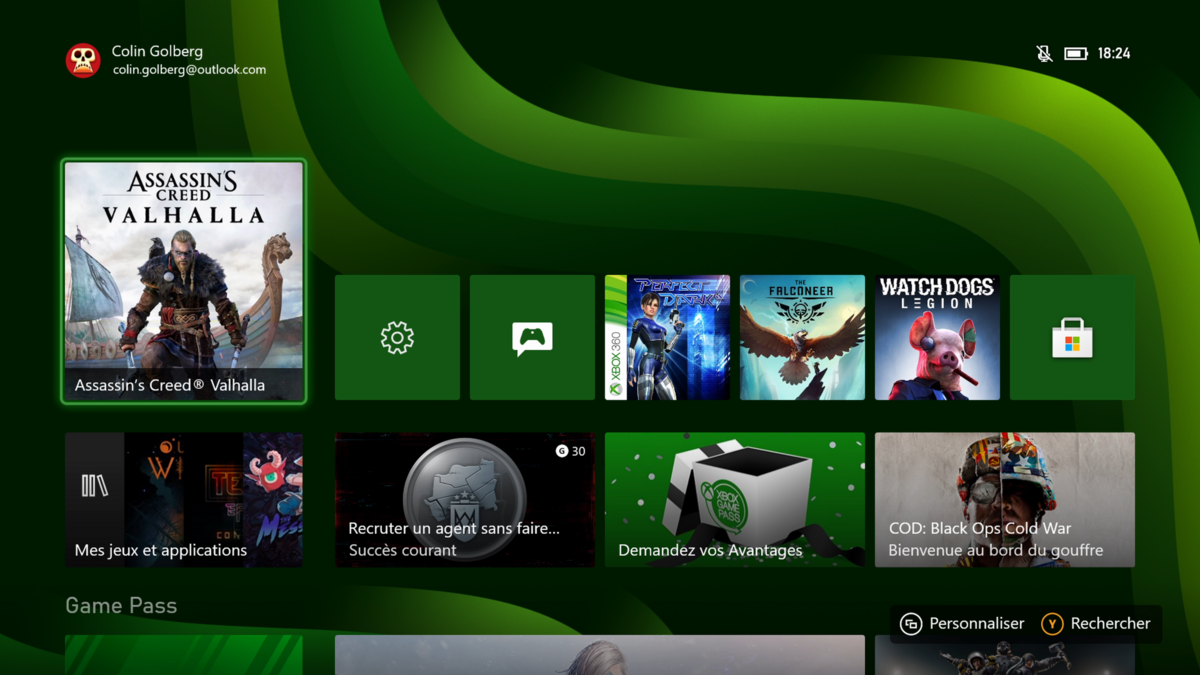Click the library books icon
The width and height of the screenshot is (1200, 675).
click(x=94, y=486)
